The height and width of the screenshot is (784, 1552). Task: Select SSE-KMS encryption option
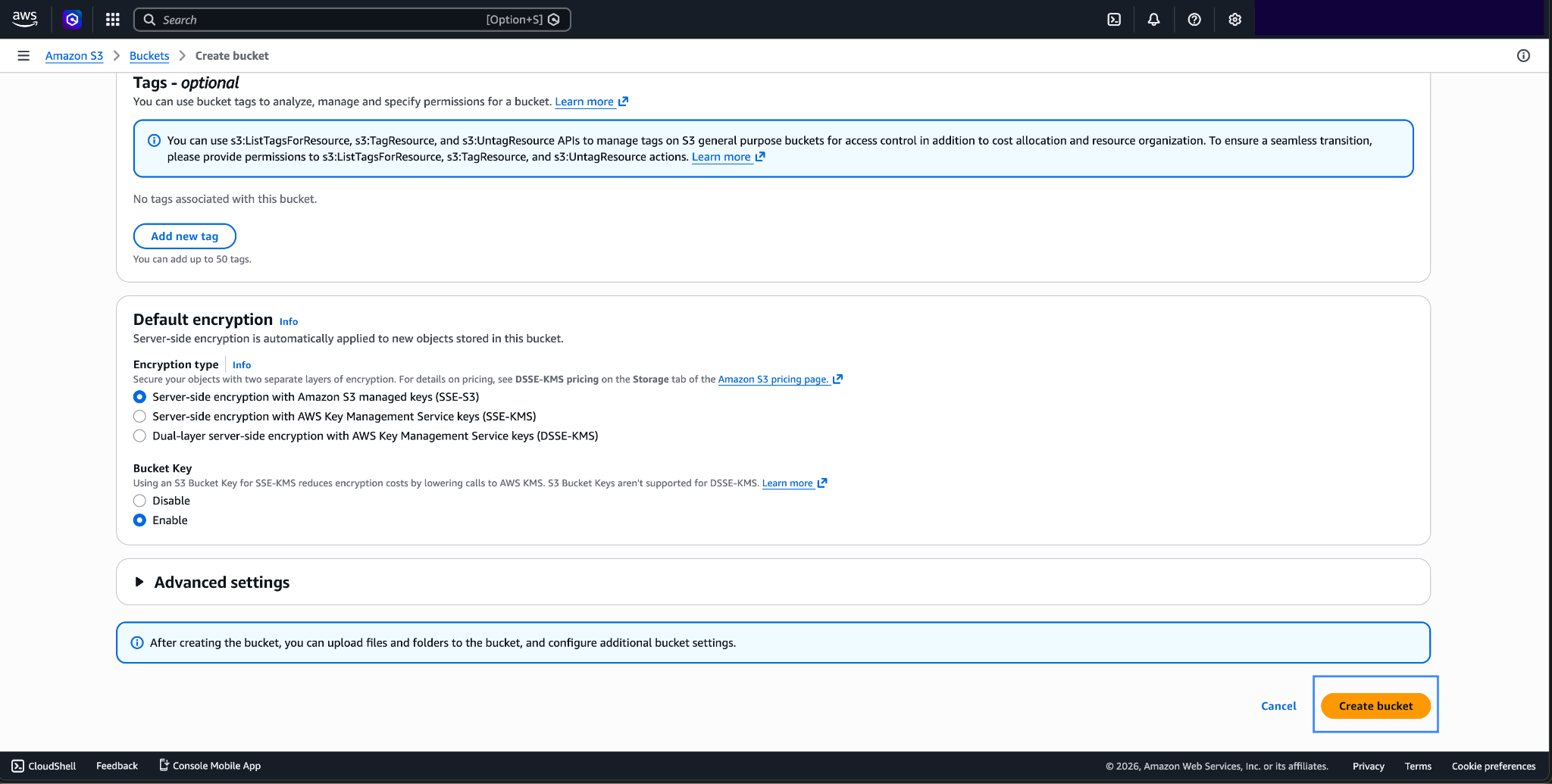point(139,417)
